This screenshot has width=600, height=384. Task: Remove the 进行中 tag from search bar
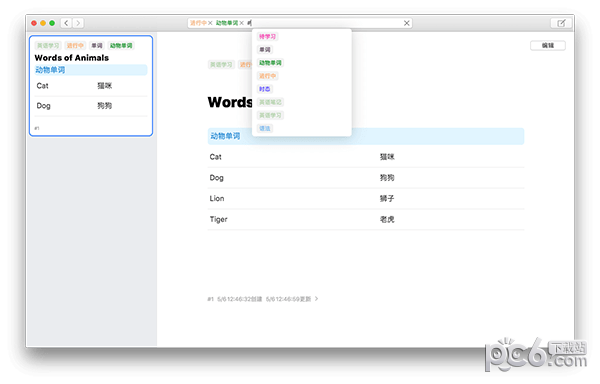[x=210, y=23]
